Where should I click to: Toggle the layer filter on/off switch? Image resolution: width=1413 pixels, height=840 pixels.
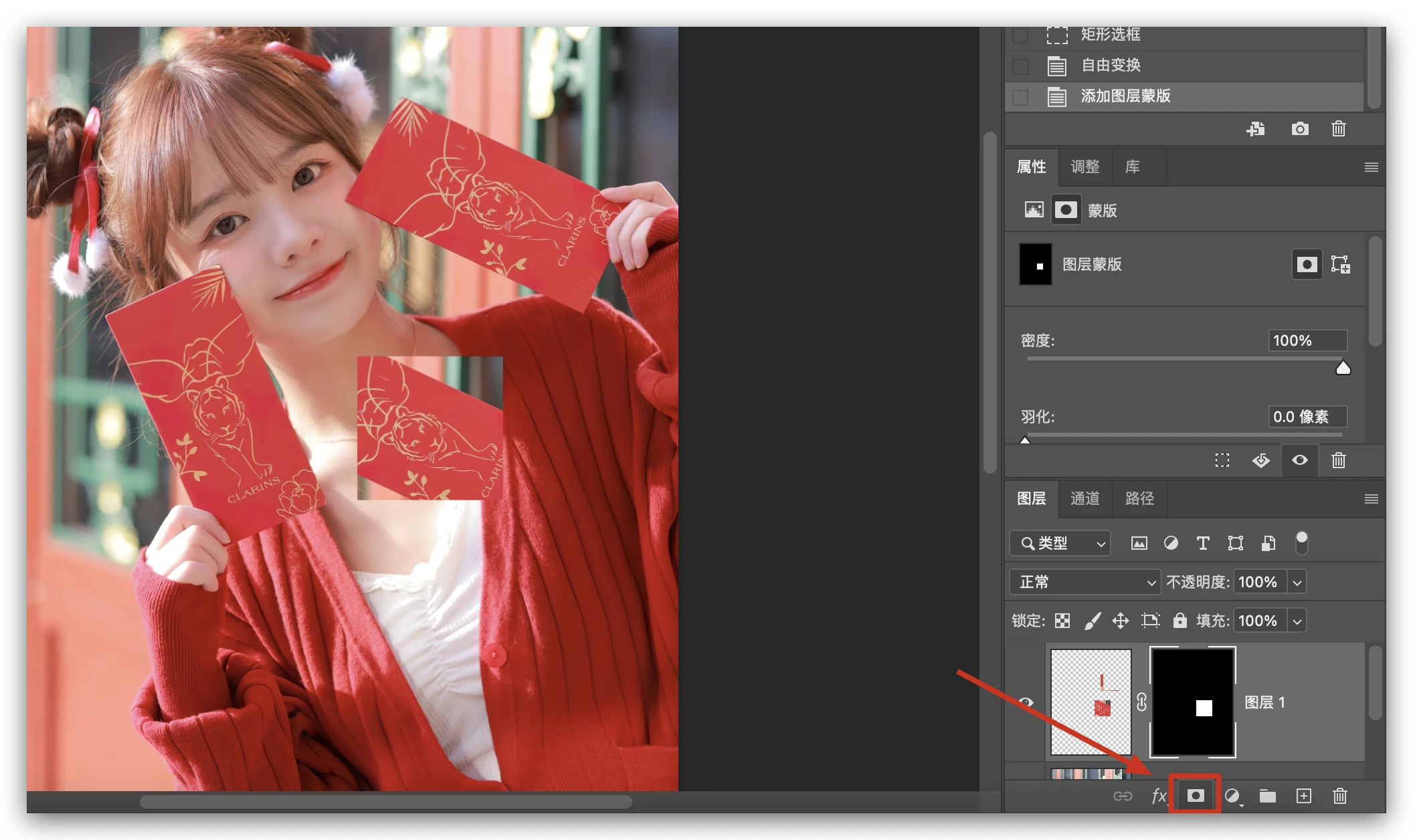pos(1301,542)
